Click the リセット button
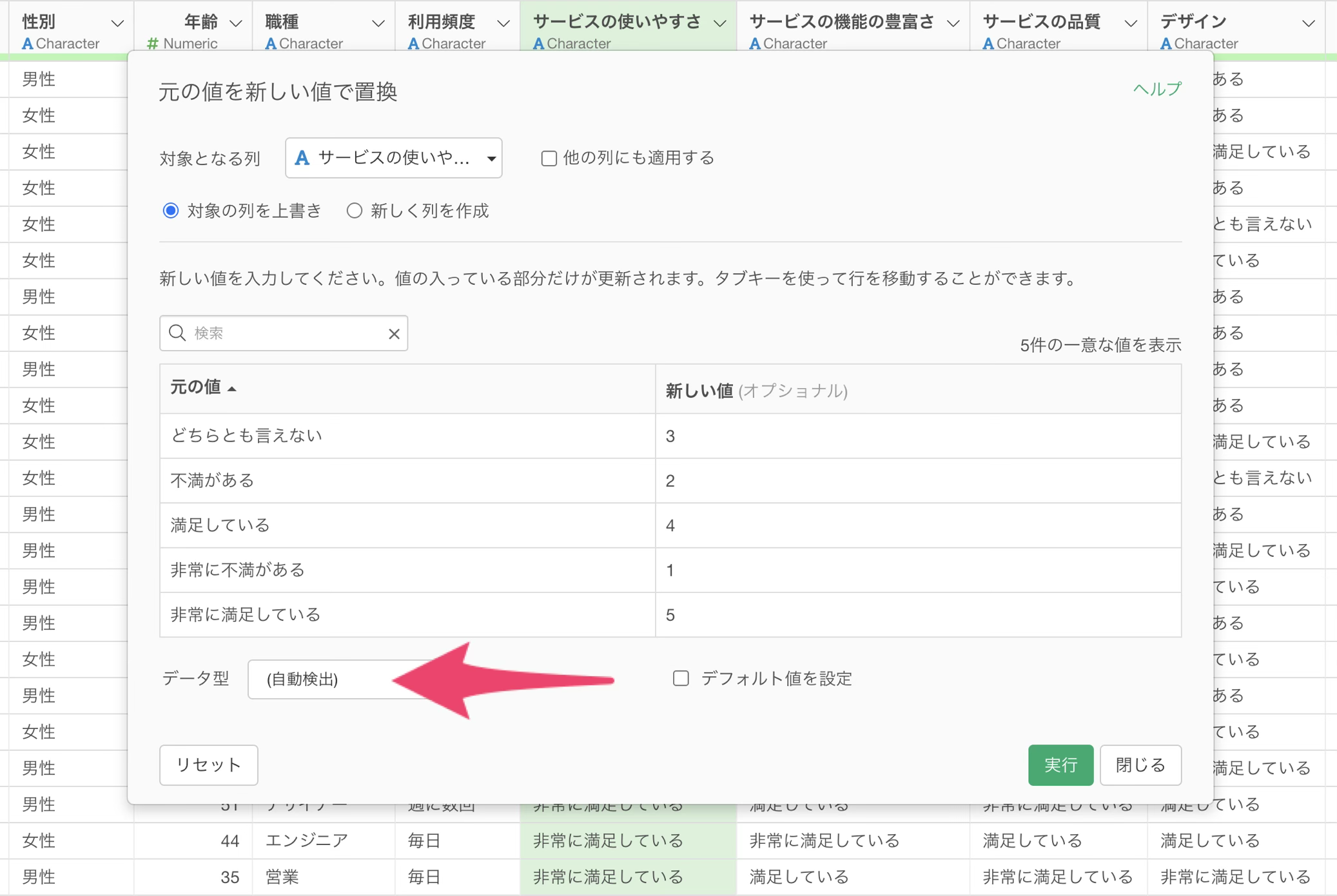 [x=209, y=765]
